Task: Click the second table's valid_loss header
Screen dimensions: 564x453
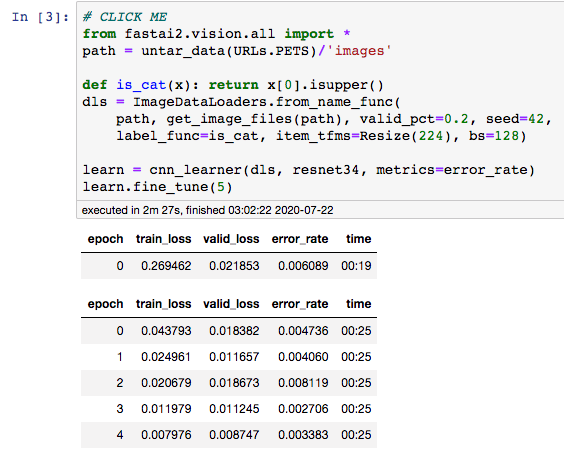Action: [x=231, y=304]
